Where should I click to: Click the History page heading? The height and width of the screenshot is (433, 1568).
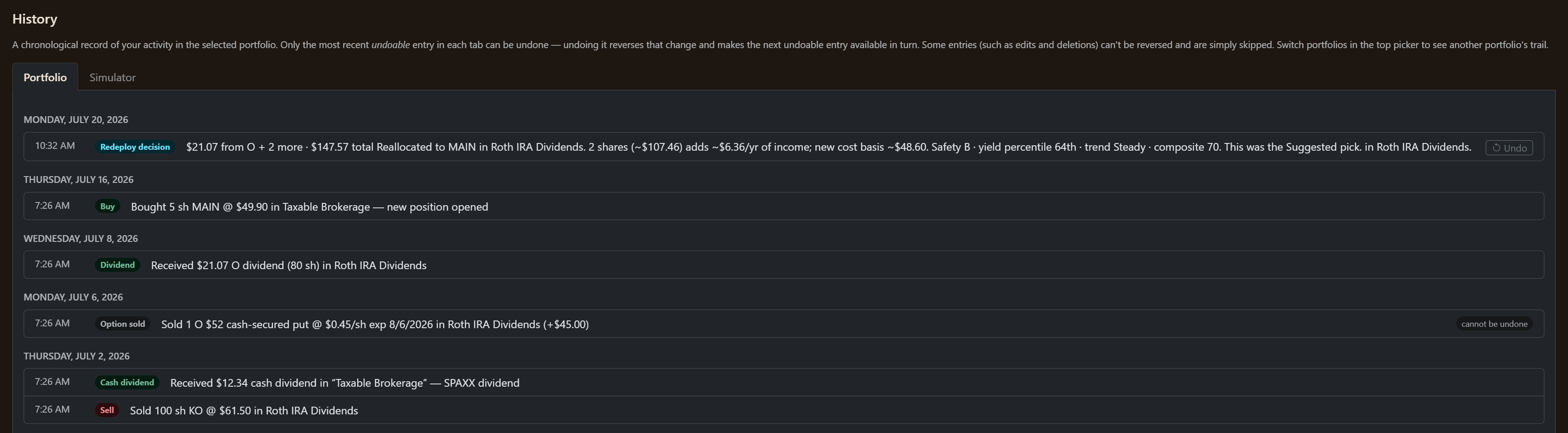click(x=35, y=19)
